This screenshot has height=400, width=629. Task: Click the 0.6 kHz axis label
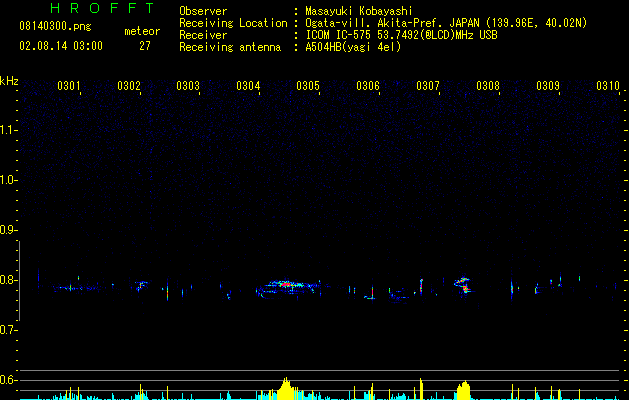click(7, 380)
